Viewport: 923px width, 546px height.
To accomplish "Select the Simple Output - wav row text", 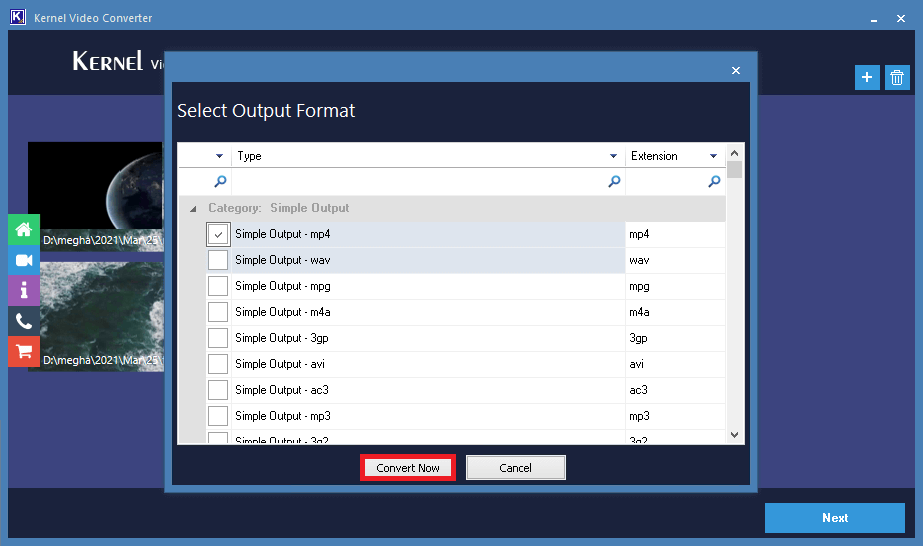I will pyautogui.click(x=283, y=260).
